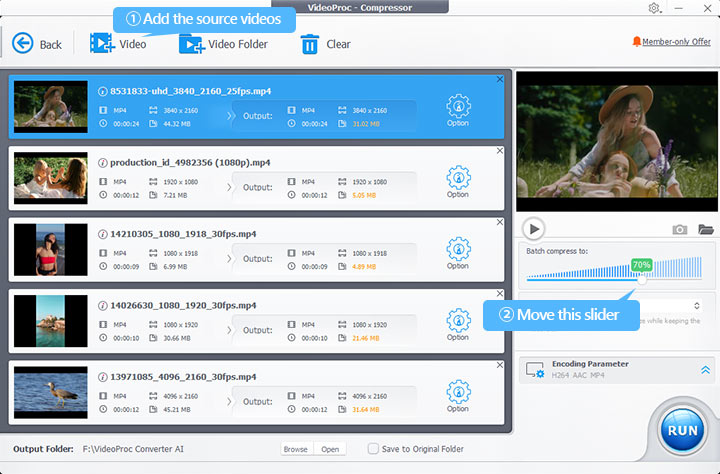Viewport: 720px width, 474px height.
Task: Remove 13971085_4096_2160_30fps.mp4 from list
Action: tap(500, 365)
